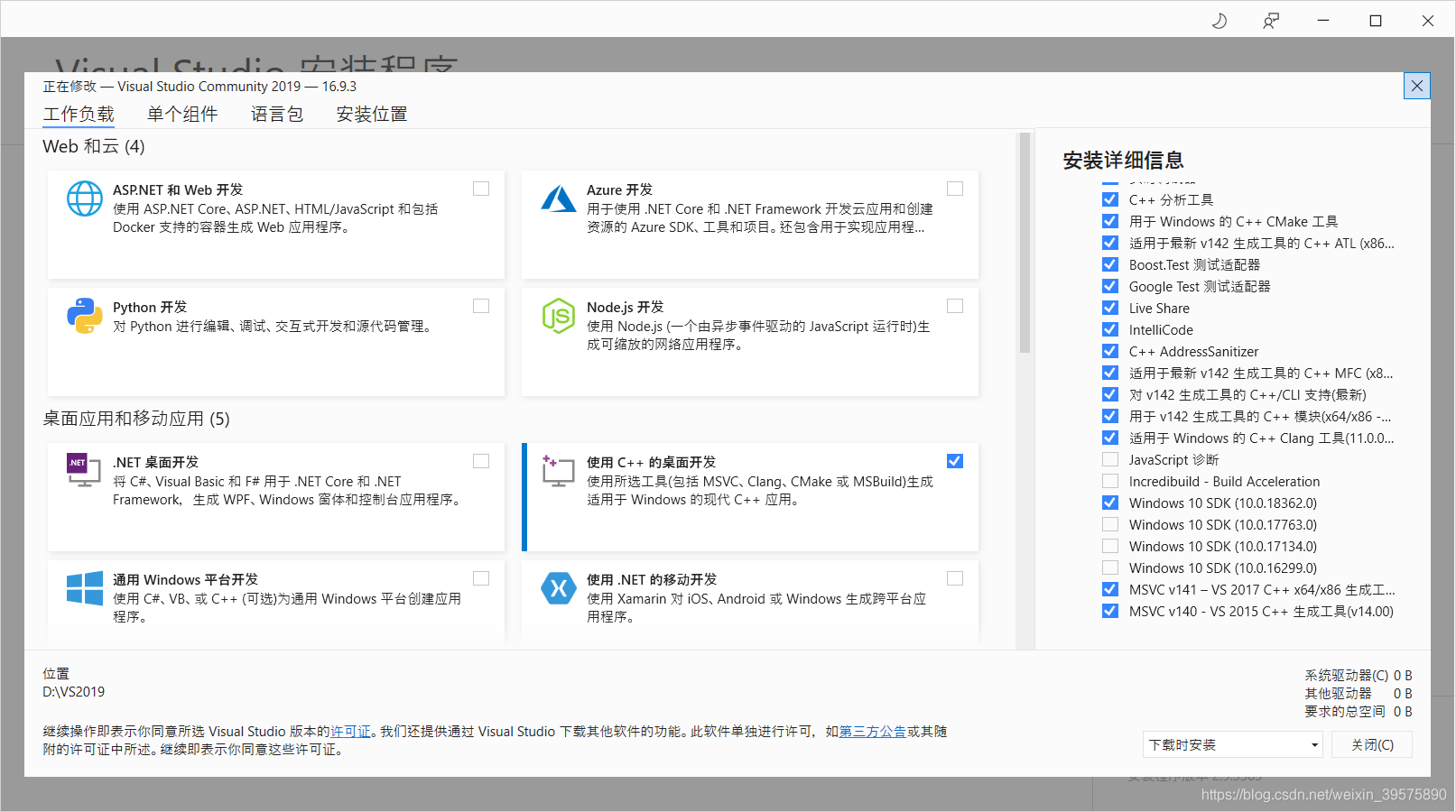Uncheck Windows 10 SDK (10.0.18362.0)
The width and height of the screenshot is (1456, 812).
[x=1110, y=503]
